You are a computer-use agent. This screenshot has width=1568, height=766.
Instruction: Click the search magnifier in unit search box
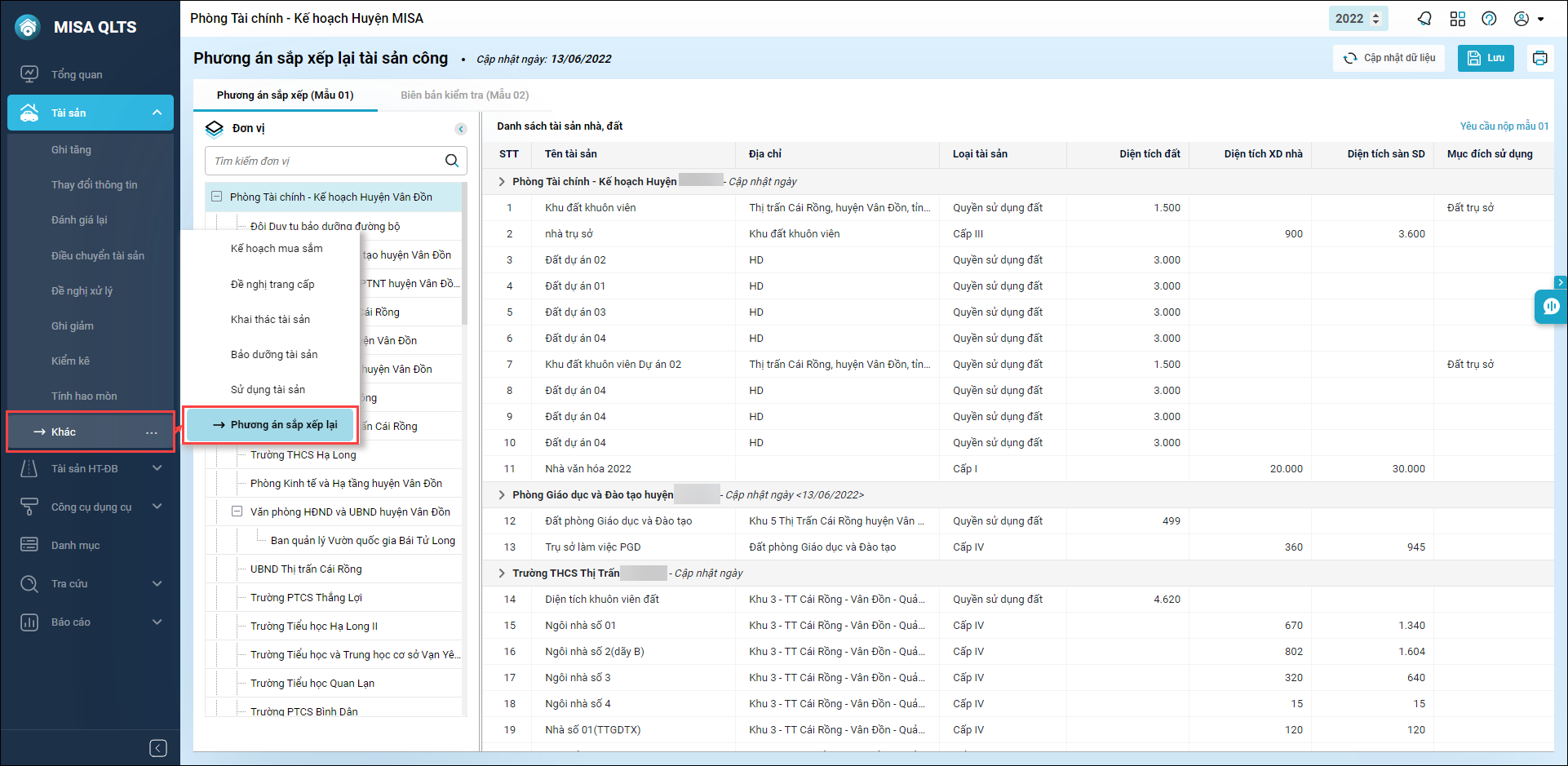(451, 161)
